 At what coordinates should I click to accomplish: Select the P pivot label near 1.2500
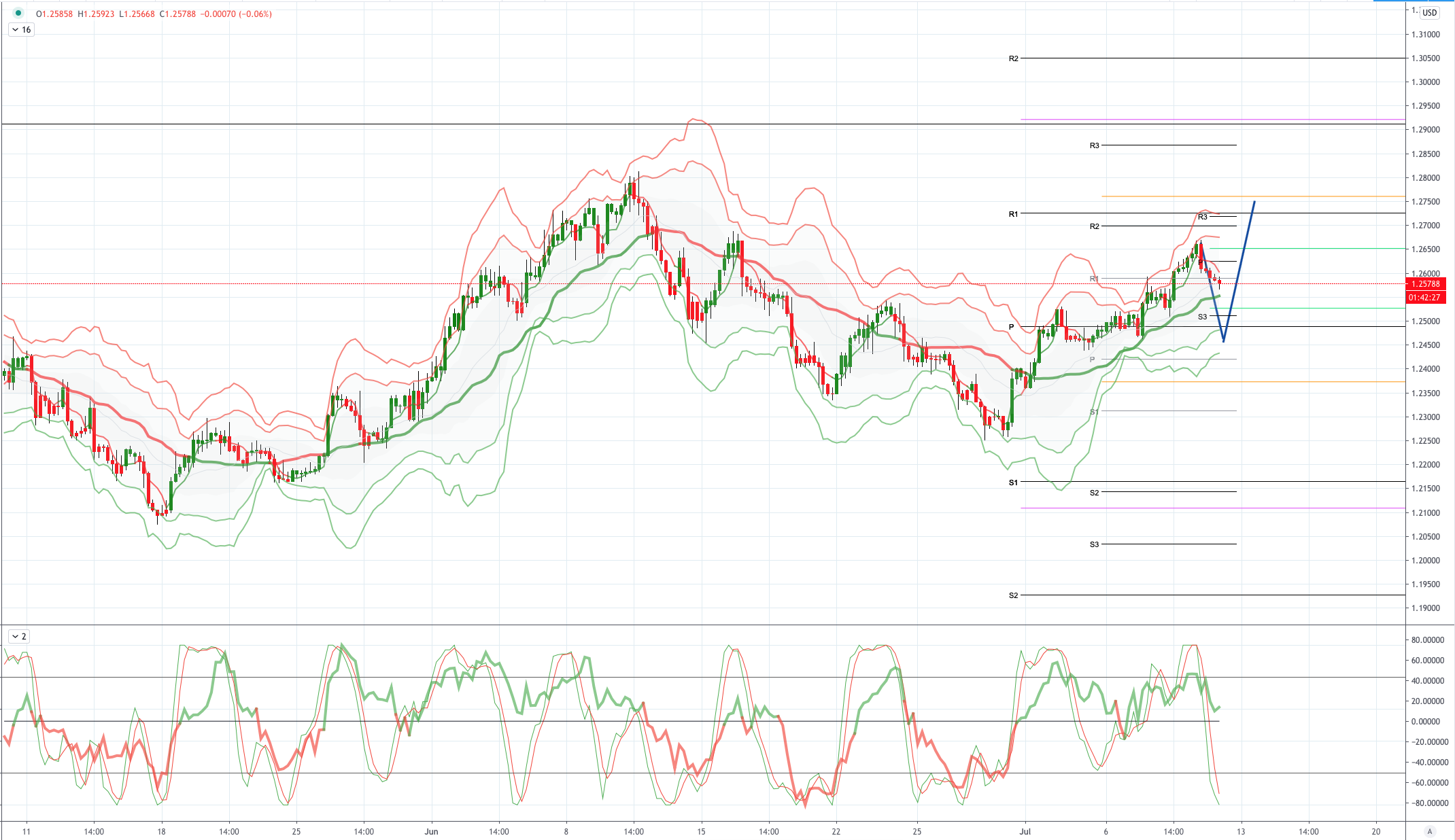pyautogui.click(x=1011, y=327)
